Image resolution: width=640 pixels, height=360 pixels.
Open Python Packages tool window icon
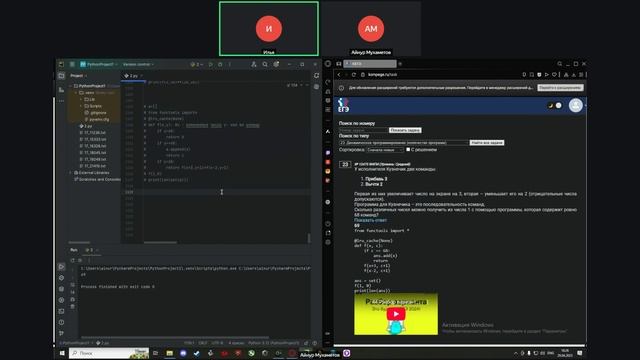[x=61, y=289]
